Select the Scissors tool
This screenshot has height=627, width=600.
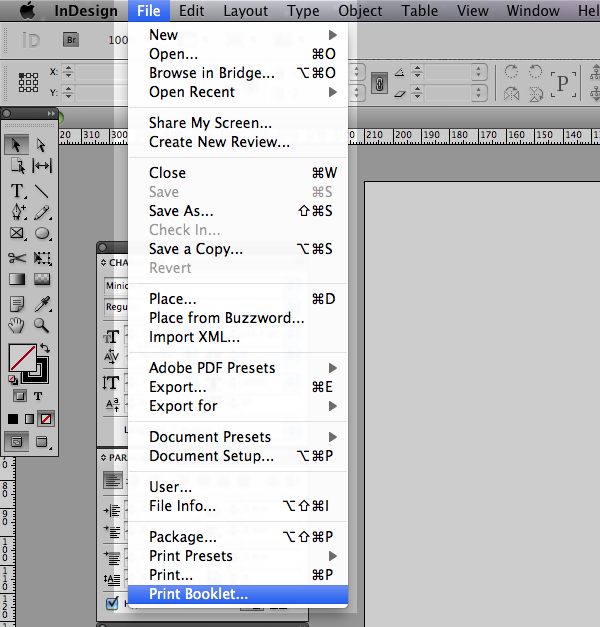point(17,258)
